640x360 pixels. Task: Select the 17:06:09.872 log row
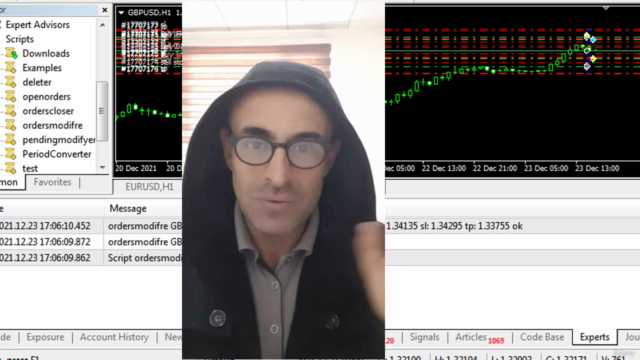coord(320,242)
